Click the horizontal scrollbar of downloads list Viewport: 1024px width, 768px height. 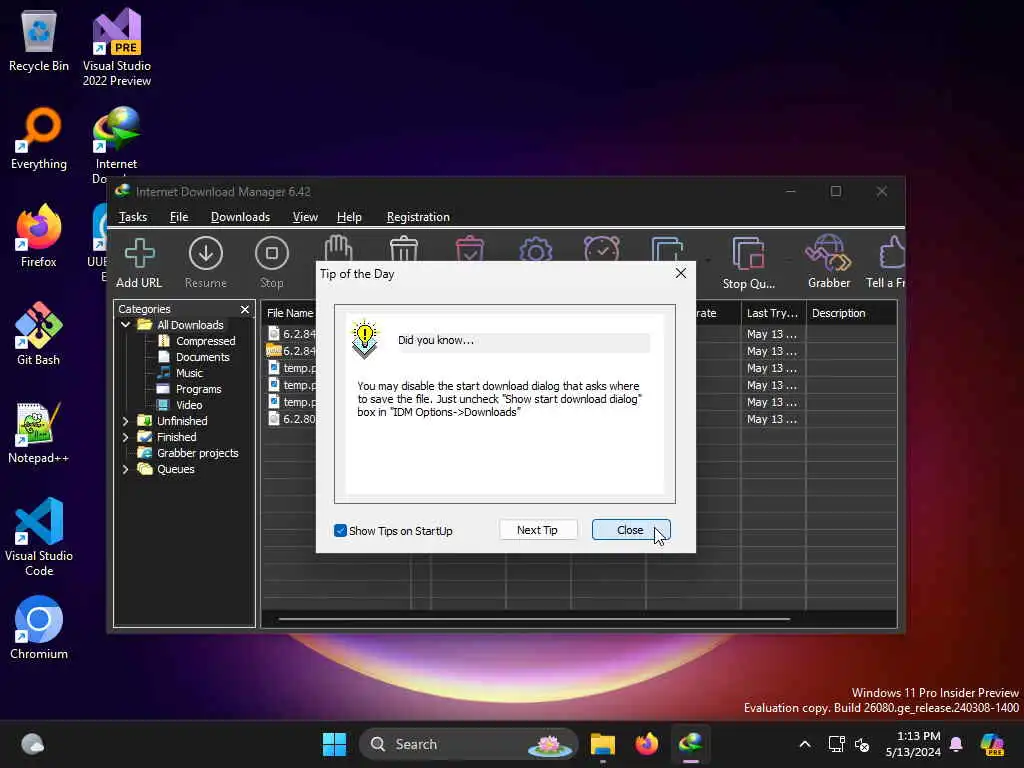tap(534, 618)
